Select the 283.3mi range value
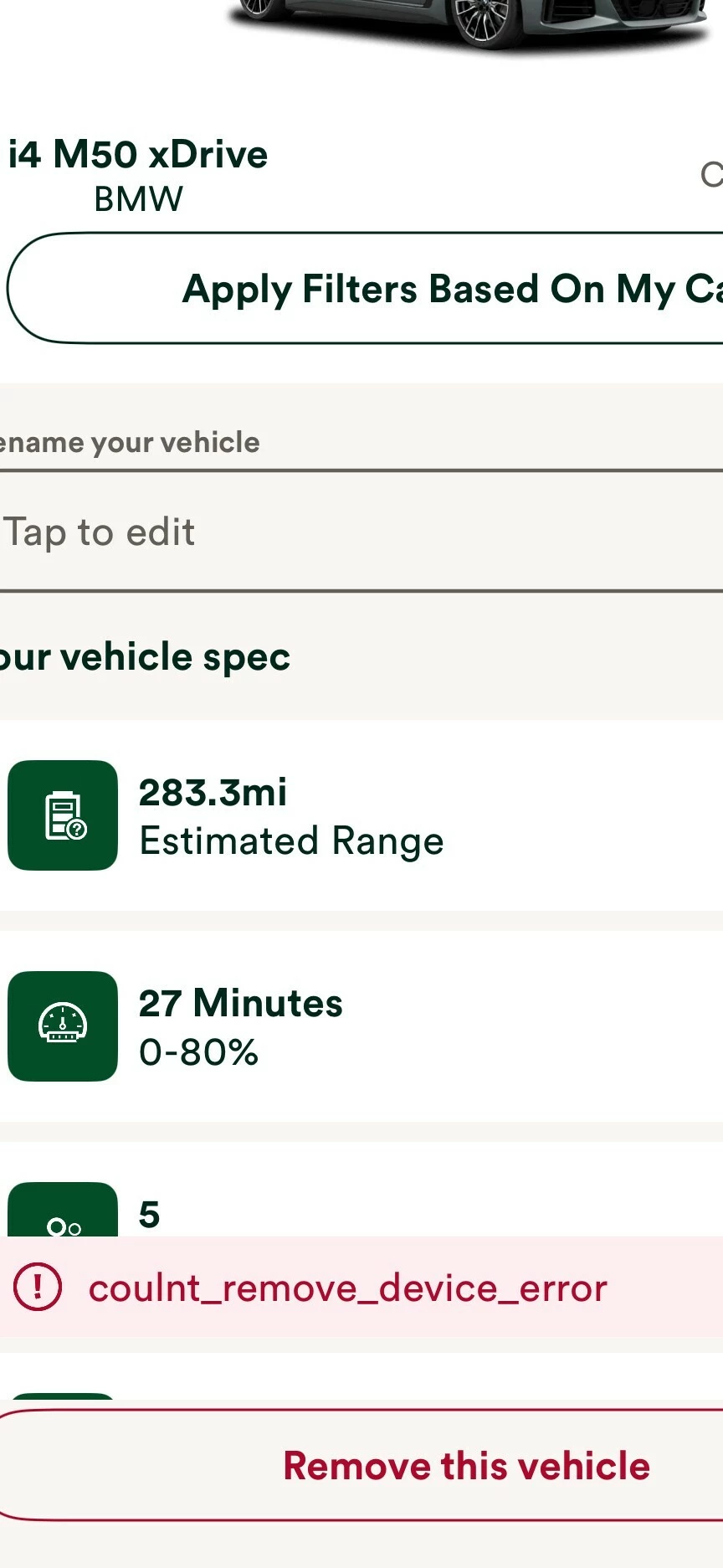This screenshot has height=1568, width=723. 213,793
